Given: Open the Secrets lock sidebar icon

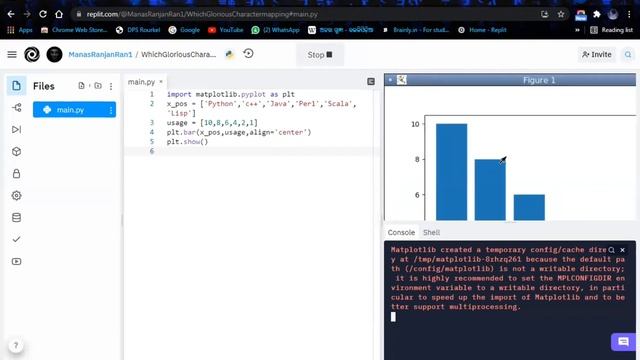Looking at the screenshot, I should [16, 173].
